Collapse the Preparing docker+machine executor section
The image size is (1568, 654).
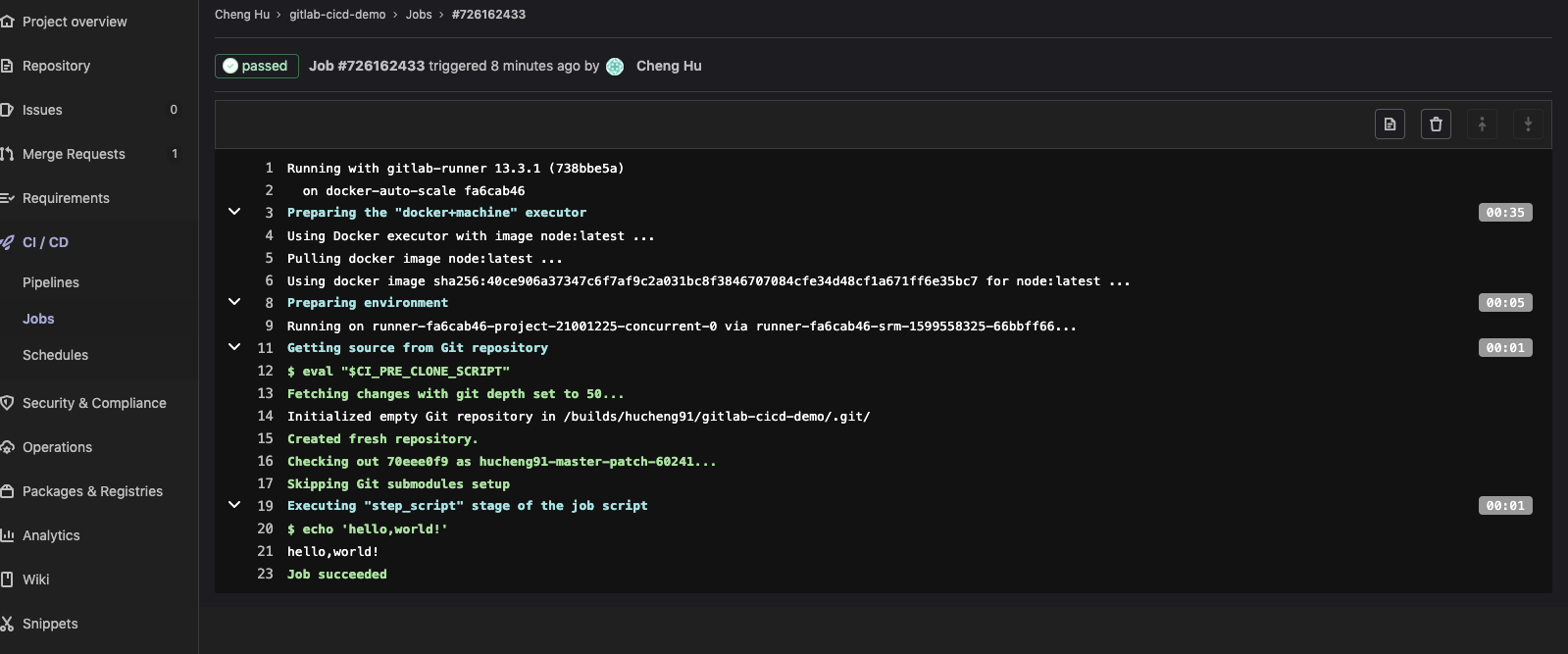point(234,212)
